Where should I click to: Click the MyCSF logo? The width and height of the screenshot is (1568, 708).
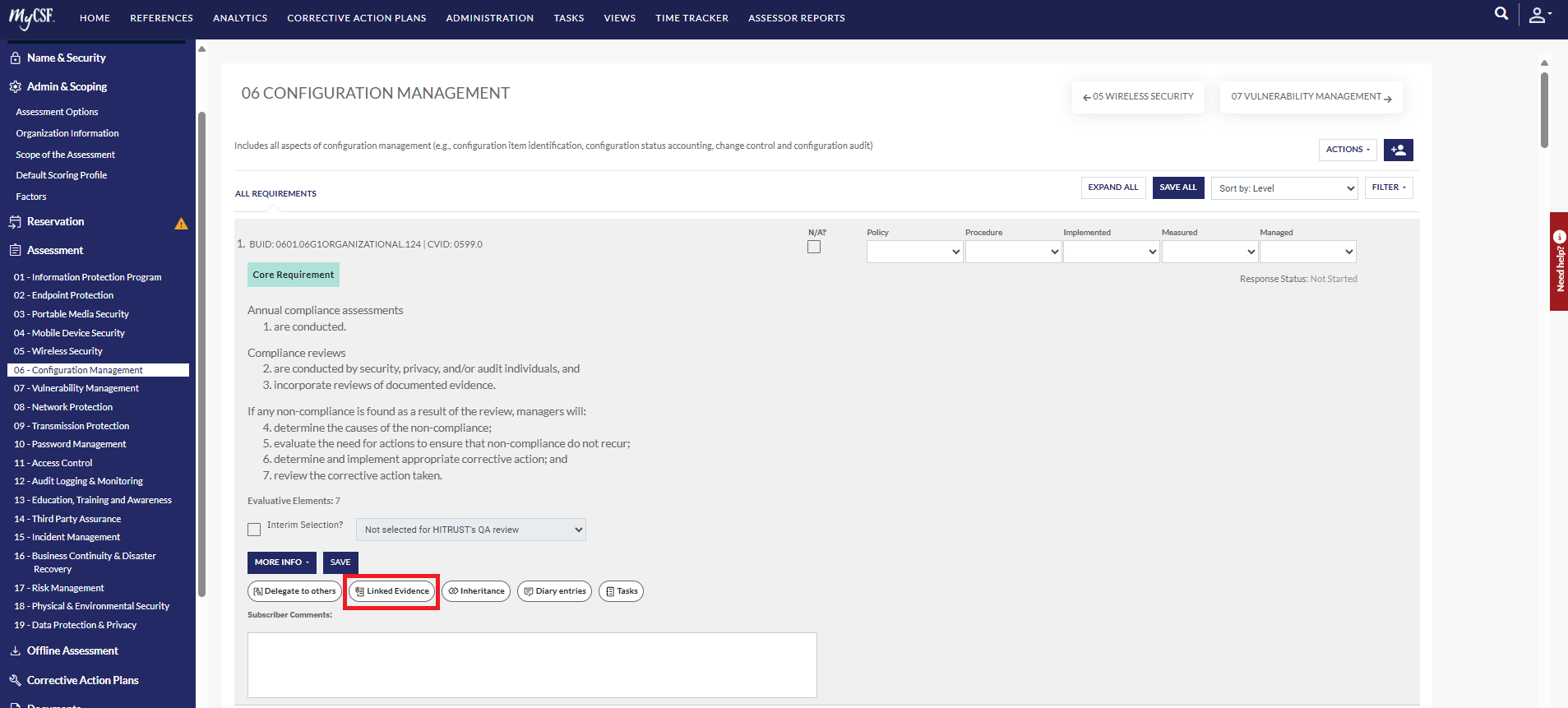click(x=32, y=17)
